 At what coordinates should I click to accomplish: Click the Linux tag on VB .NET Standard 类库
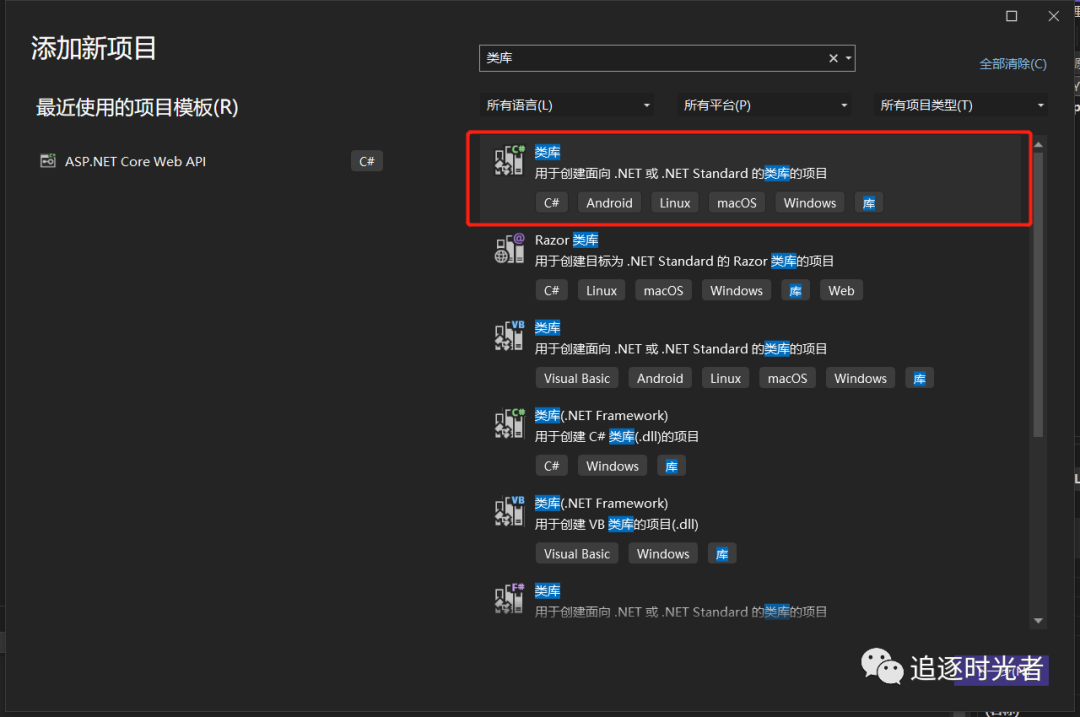point(725,378)
